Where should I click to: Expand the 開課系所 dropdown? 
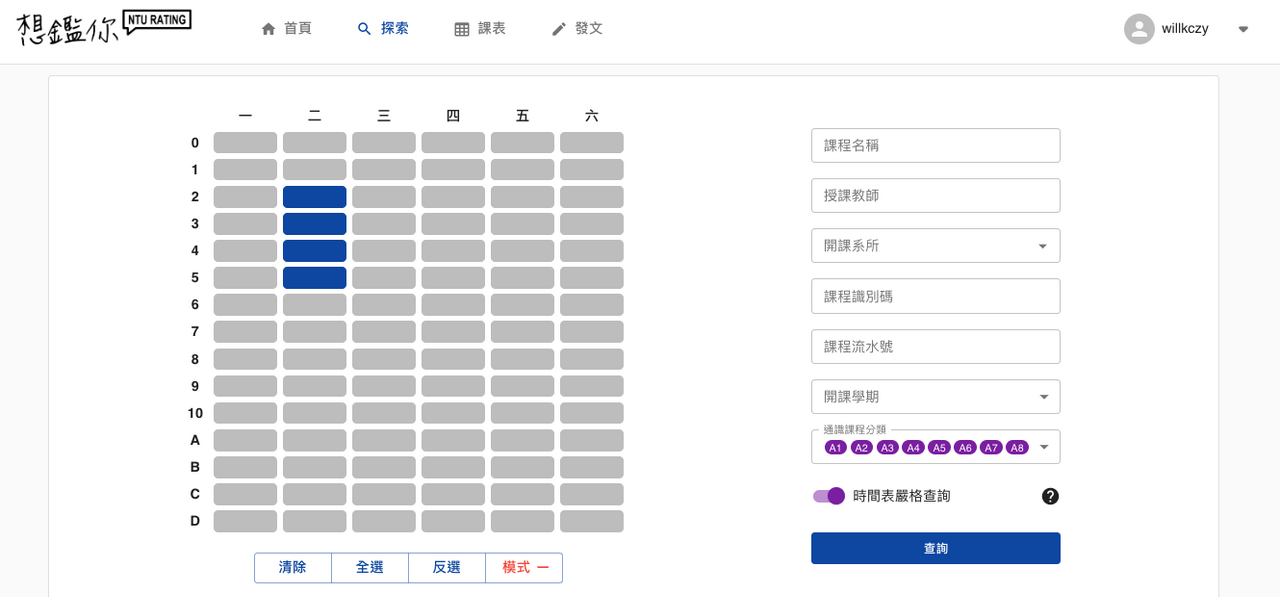tap(1042, 246)
